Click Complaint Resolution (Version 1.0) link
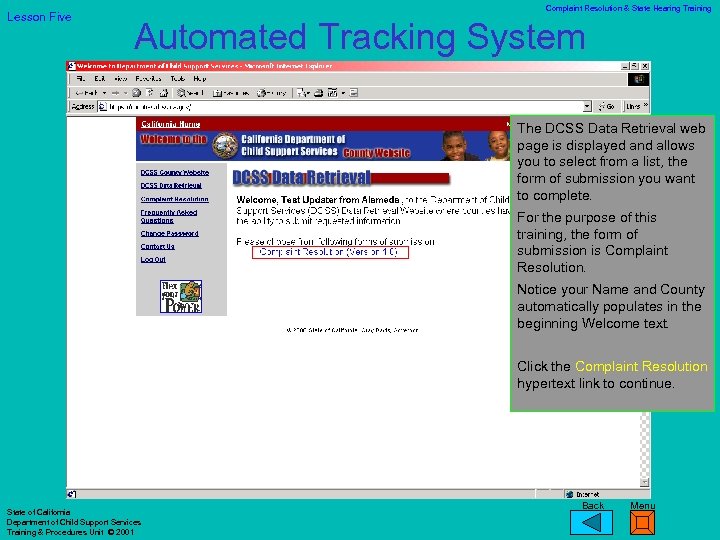The width and height of the screenshot is (720, 540). [x=329, y=252]
